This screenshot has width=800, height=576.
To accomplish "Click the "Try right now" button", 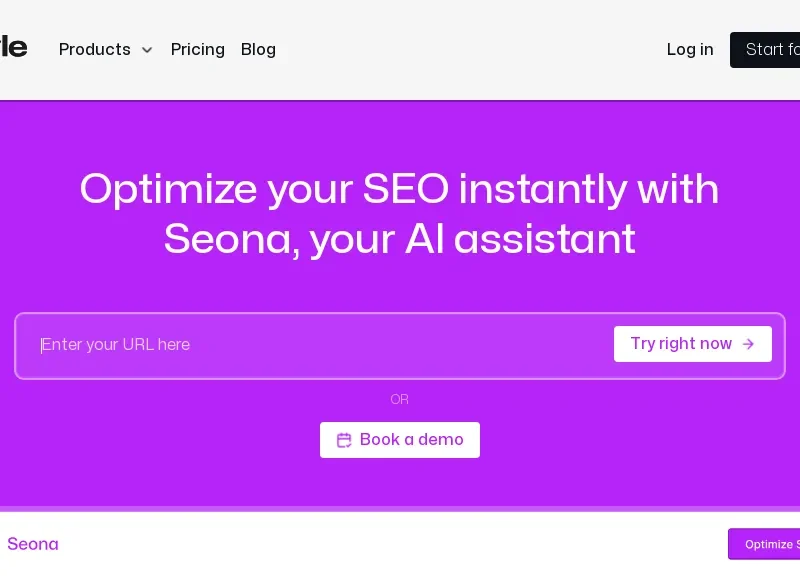I will (x=692, y=344).
